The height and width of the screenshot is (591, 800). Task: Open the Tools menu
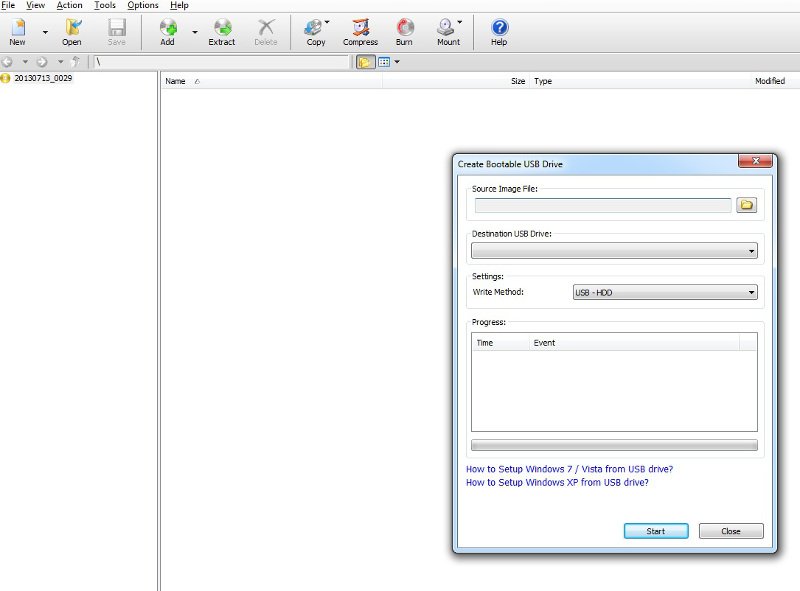click(x=105, y=6)
